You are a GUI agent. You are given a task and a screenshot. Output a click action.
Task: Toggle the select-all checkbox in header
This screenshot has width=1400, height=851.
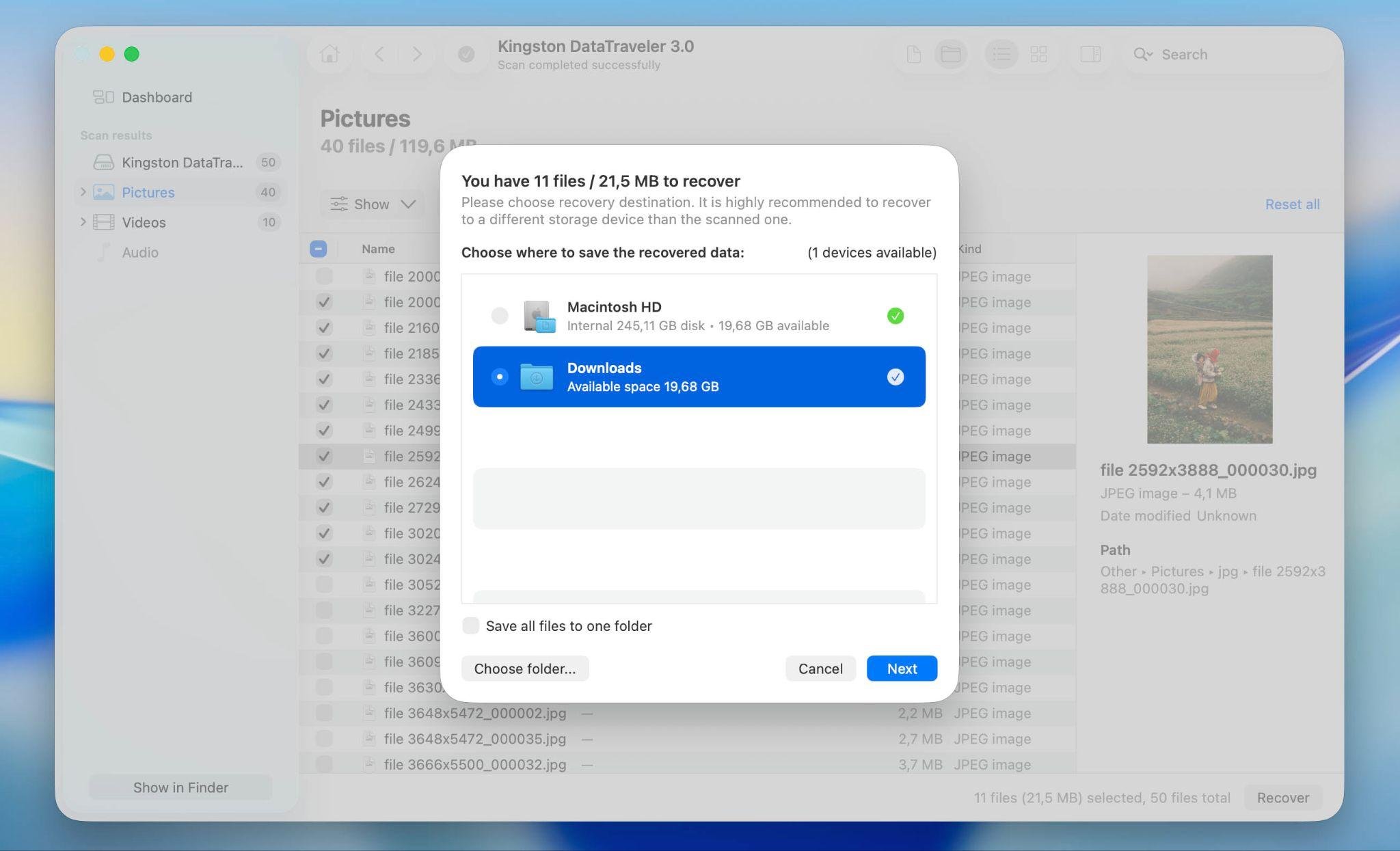pyautogui.click(x=318, y=249)
